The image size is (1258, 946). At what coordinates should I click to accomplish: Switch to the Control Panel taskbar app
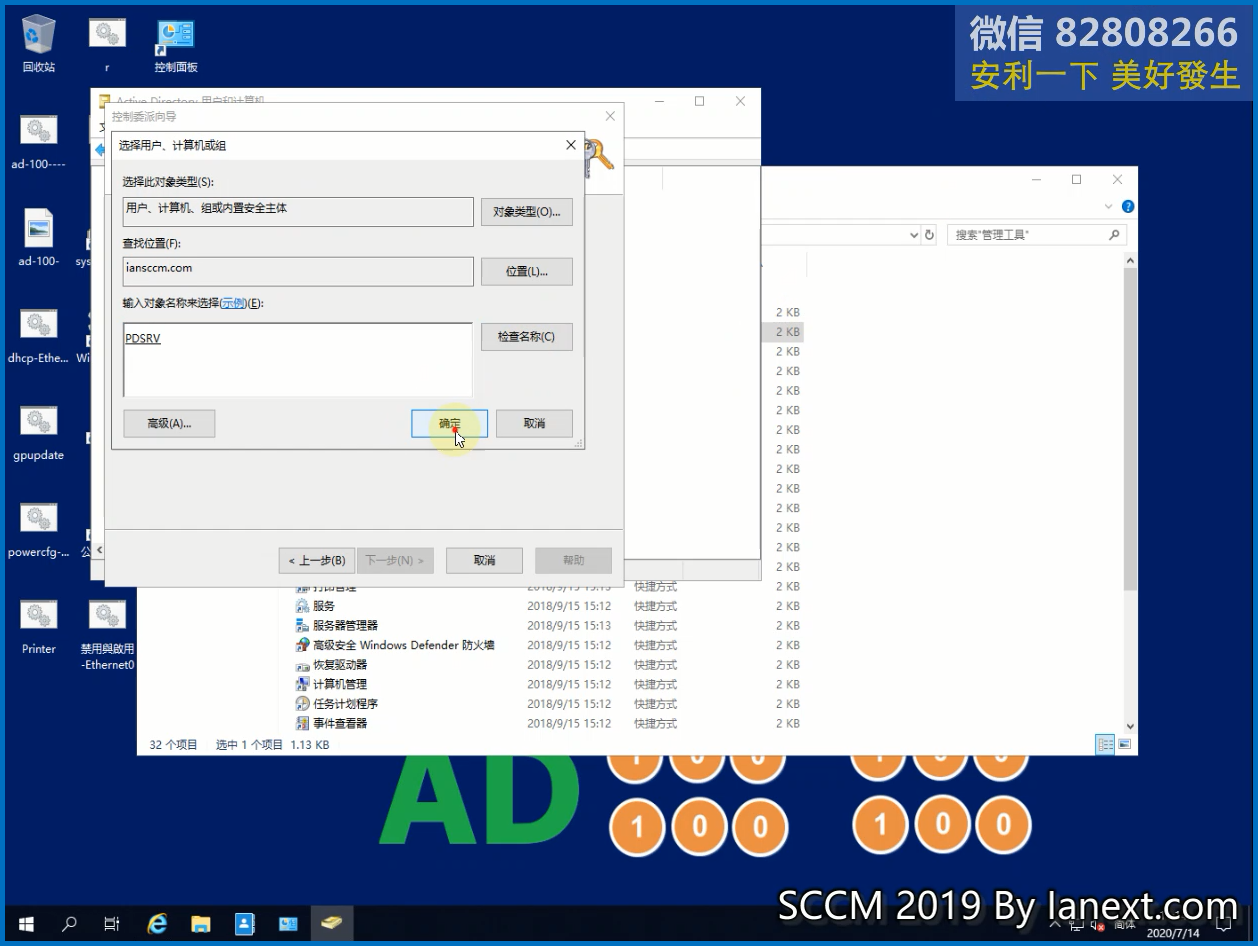[288, 923]
